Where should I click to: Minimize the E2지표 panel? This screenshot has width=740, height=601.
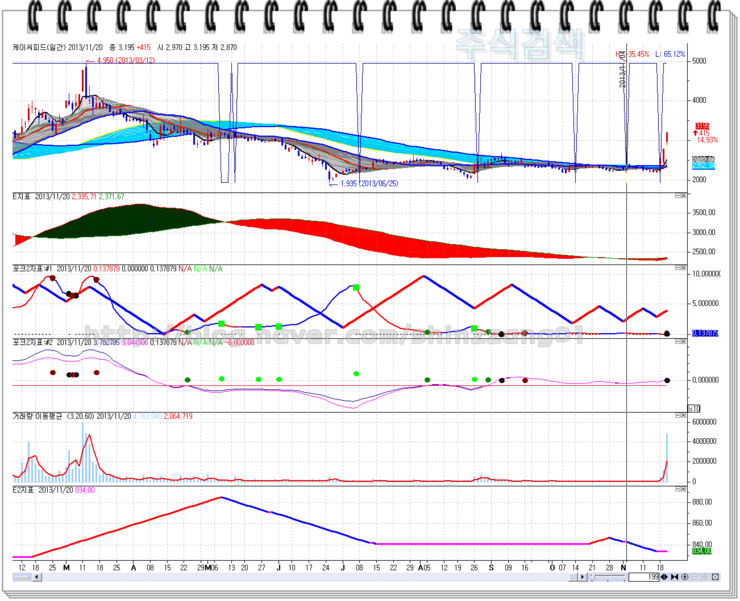(678, 490)
